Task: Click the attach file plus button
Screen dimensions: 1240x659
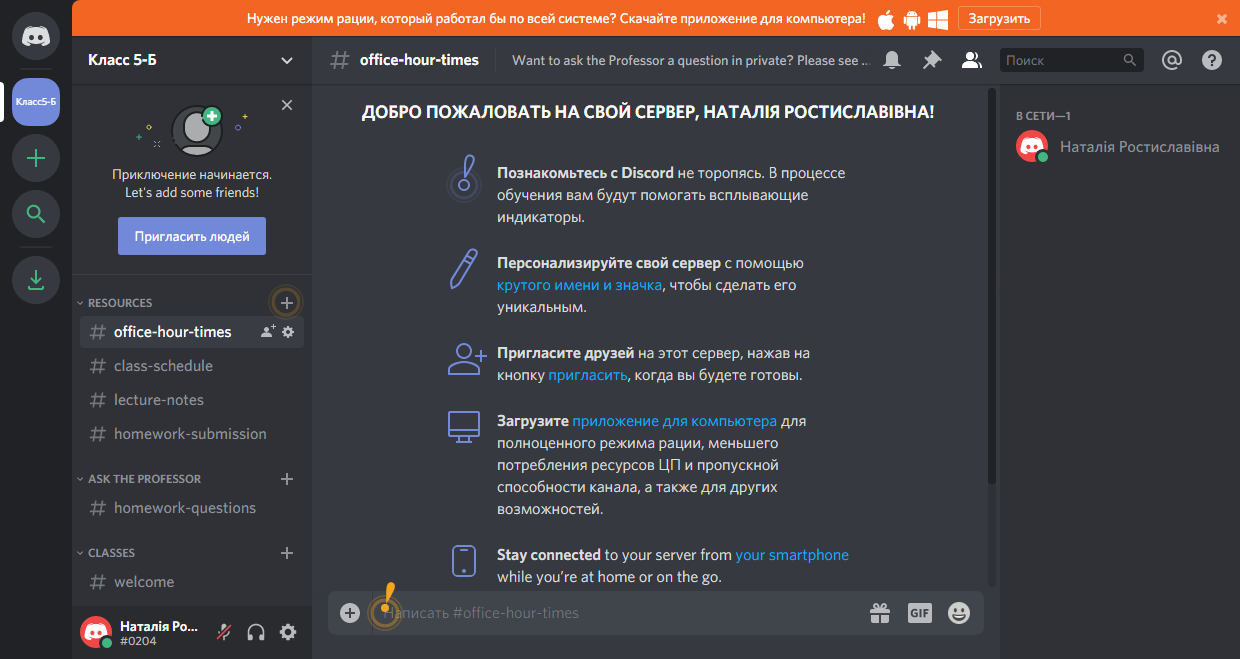Action: click(x=350, y=613)
